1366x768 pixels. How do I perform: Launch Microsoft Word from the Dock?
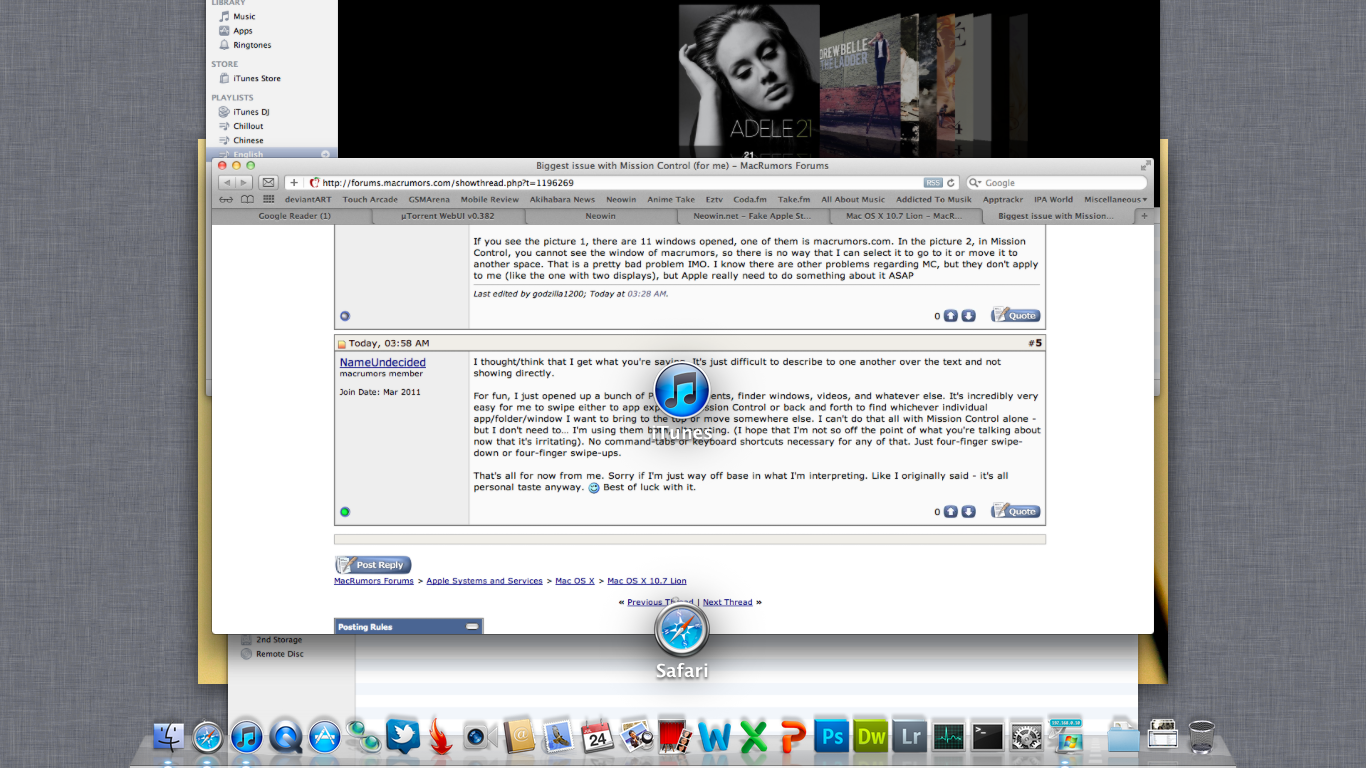[x=714, y=738]
